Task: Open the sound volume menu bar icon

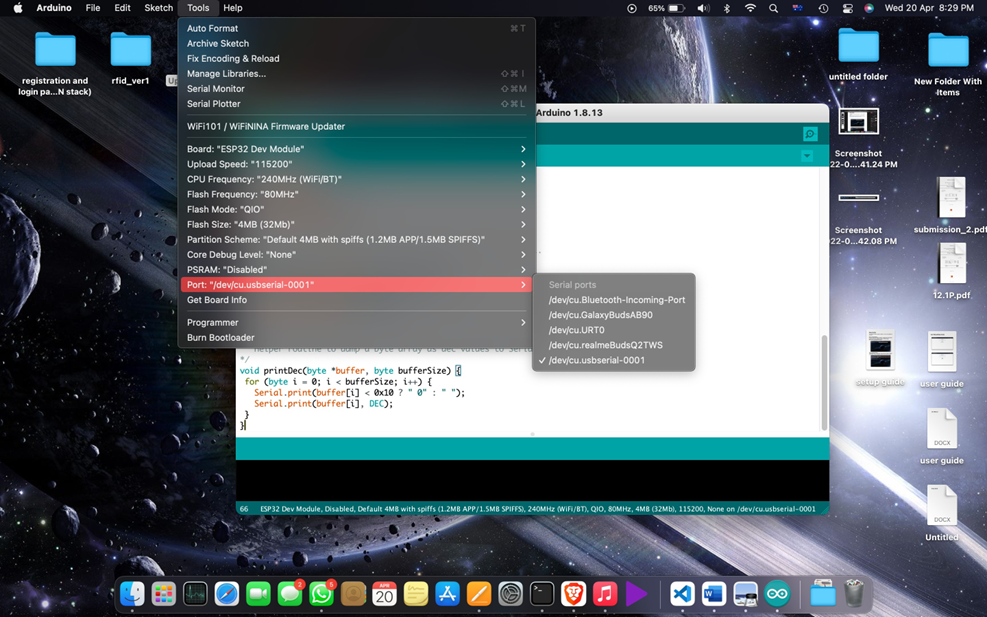Action: click(x=703, y=8)
